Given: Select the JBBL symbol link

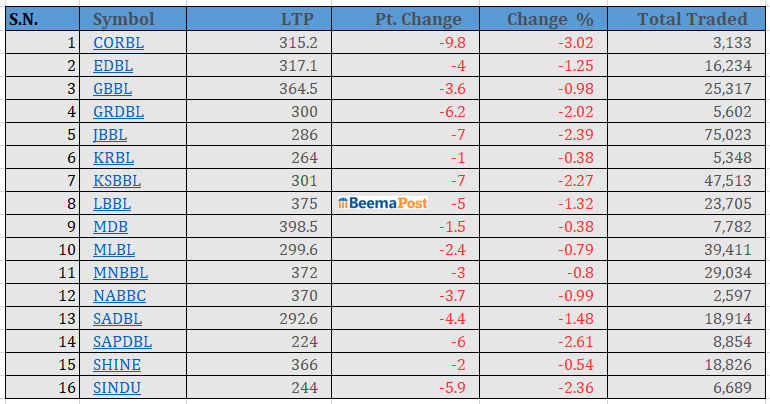Looking at the screenshot, I should (x=110, y=134).
